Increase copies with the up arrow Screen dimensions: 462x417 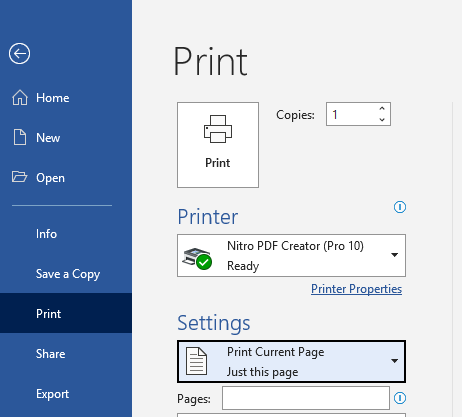[x=382, y=109]
